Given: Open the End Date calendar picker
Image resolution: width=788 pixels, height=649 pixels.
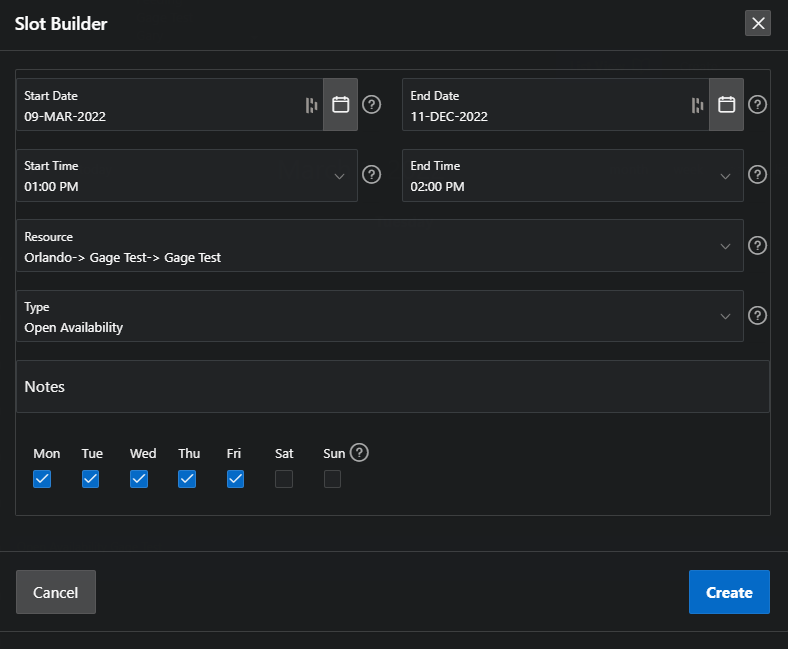Looking at the screenshot, I should click(x=726, y=105).
